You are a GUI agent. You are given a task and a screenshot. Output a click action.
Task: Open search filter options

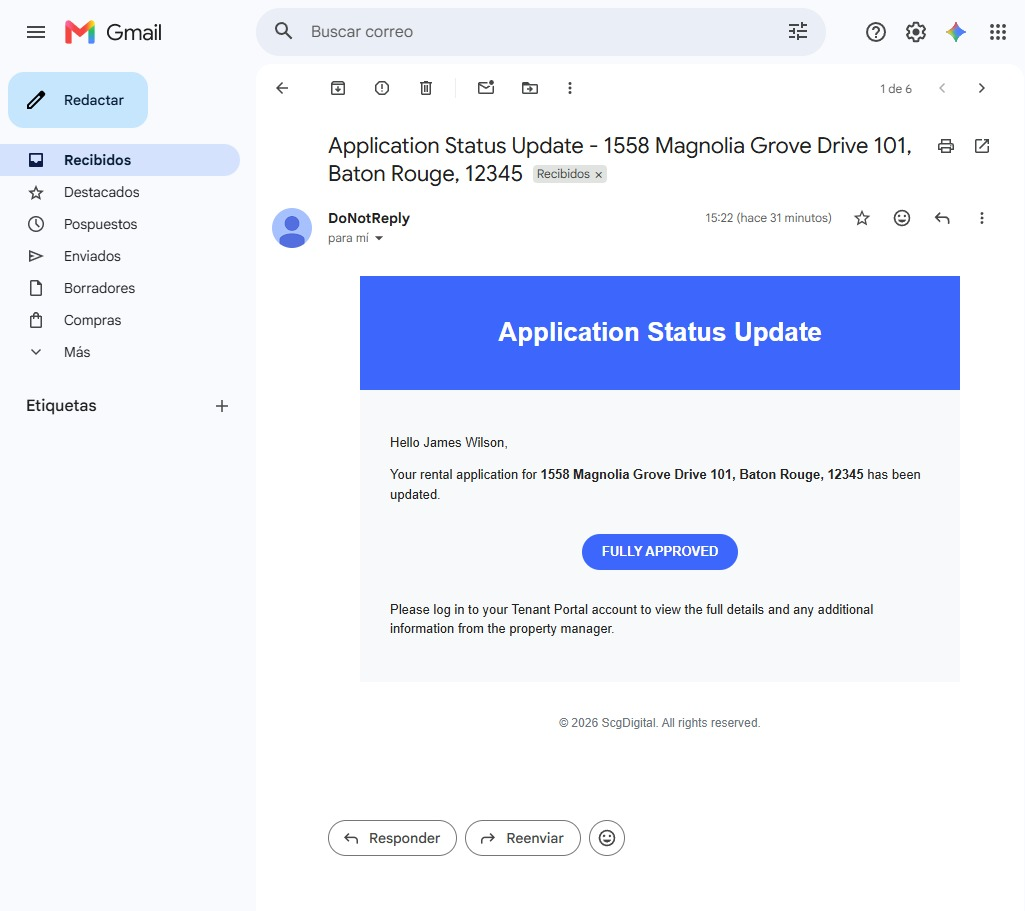click(798, 31)
